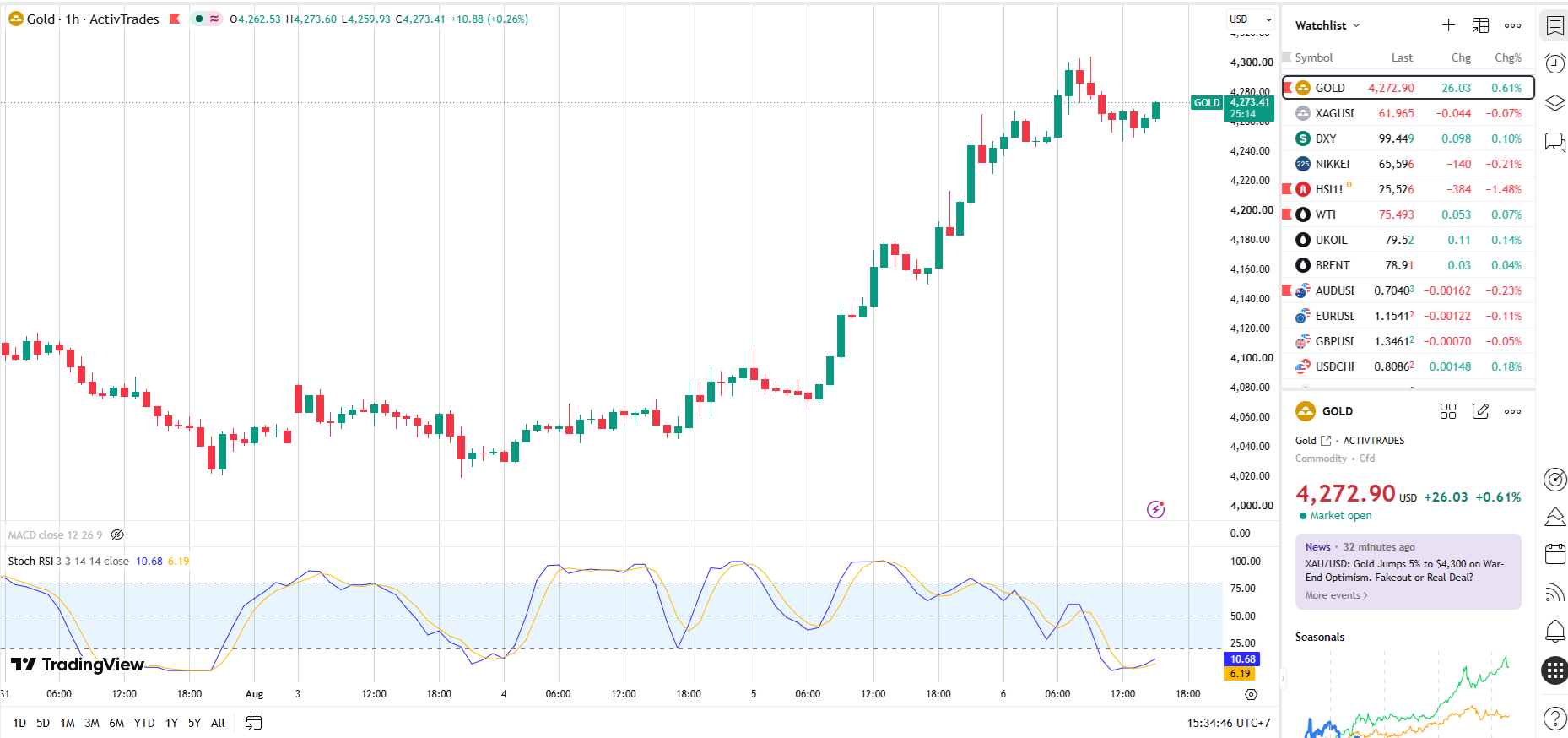
Task: Open the XAU/USD news headline
Action: point(1404,571)
